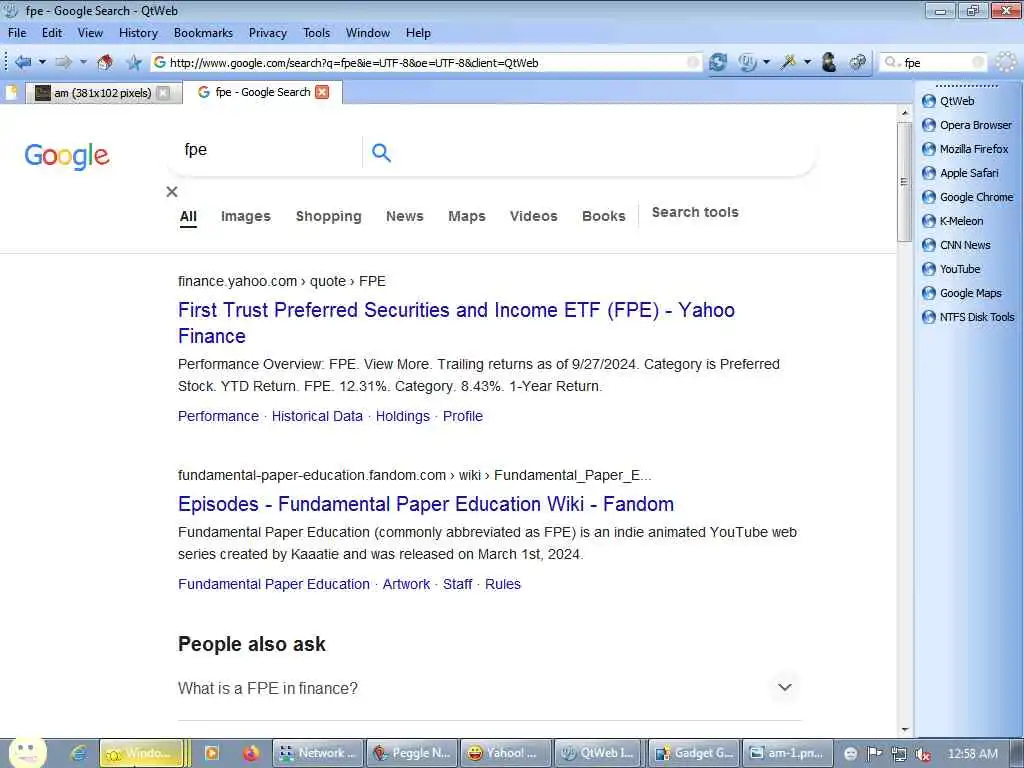
Task: Reload the page with the refresh icon
Action: [x=718, y=62]
